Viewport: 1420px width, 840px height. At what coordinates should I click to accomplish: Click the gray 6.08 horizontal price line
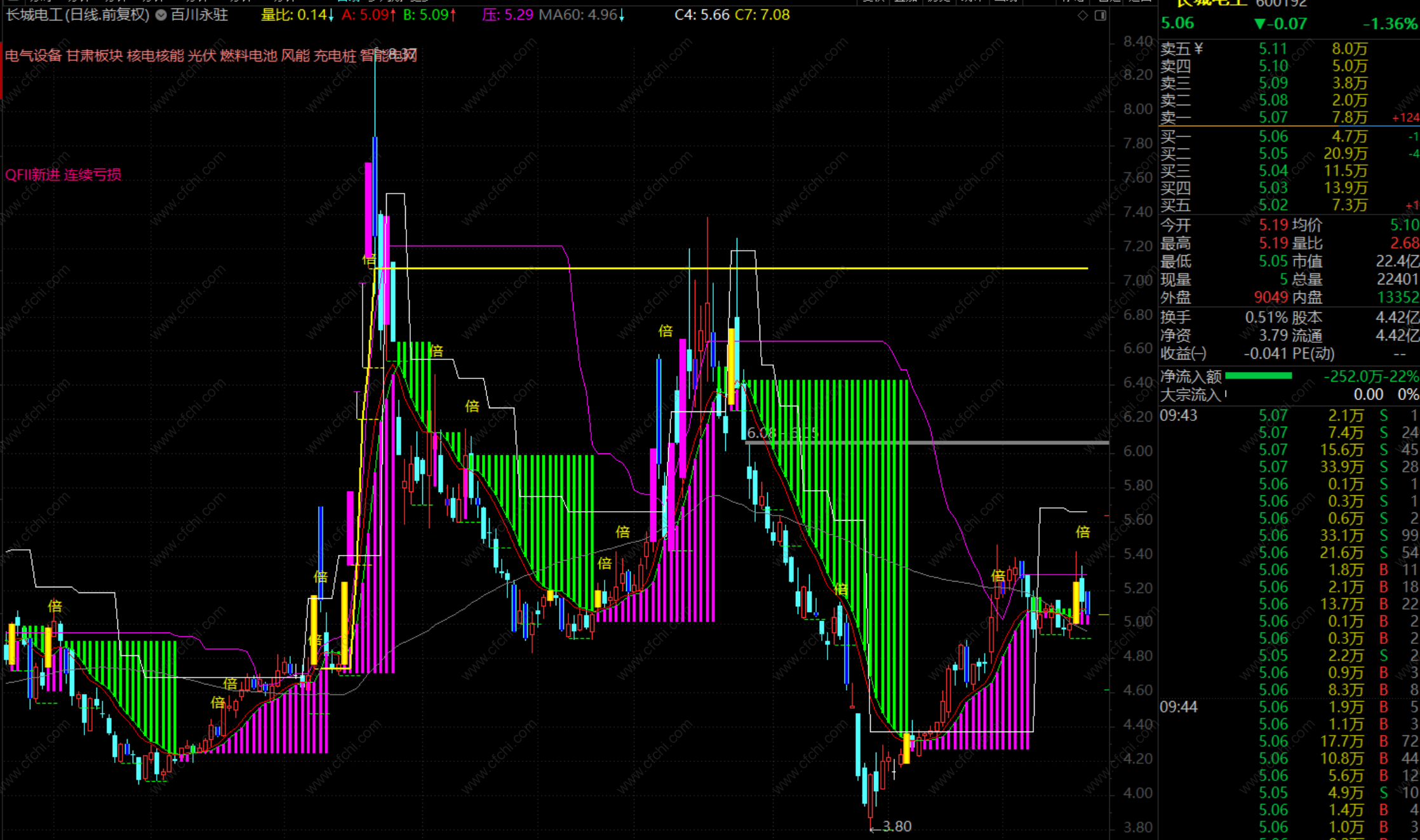coord(1016,443)
